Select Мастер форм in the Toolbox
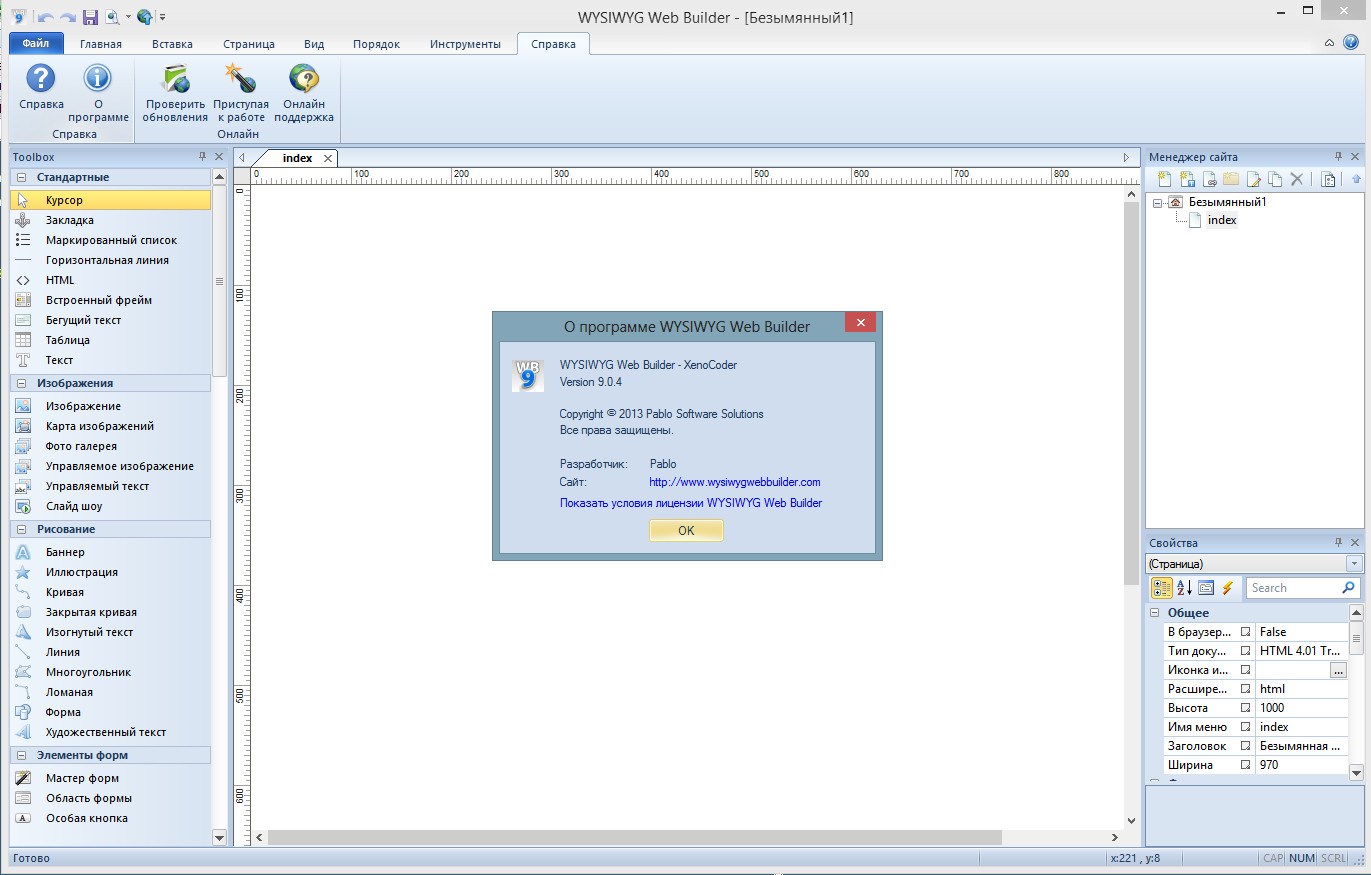The image size is (1371, 875). tap(110, 778)
